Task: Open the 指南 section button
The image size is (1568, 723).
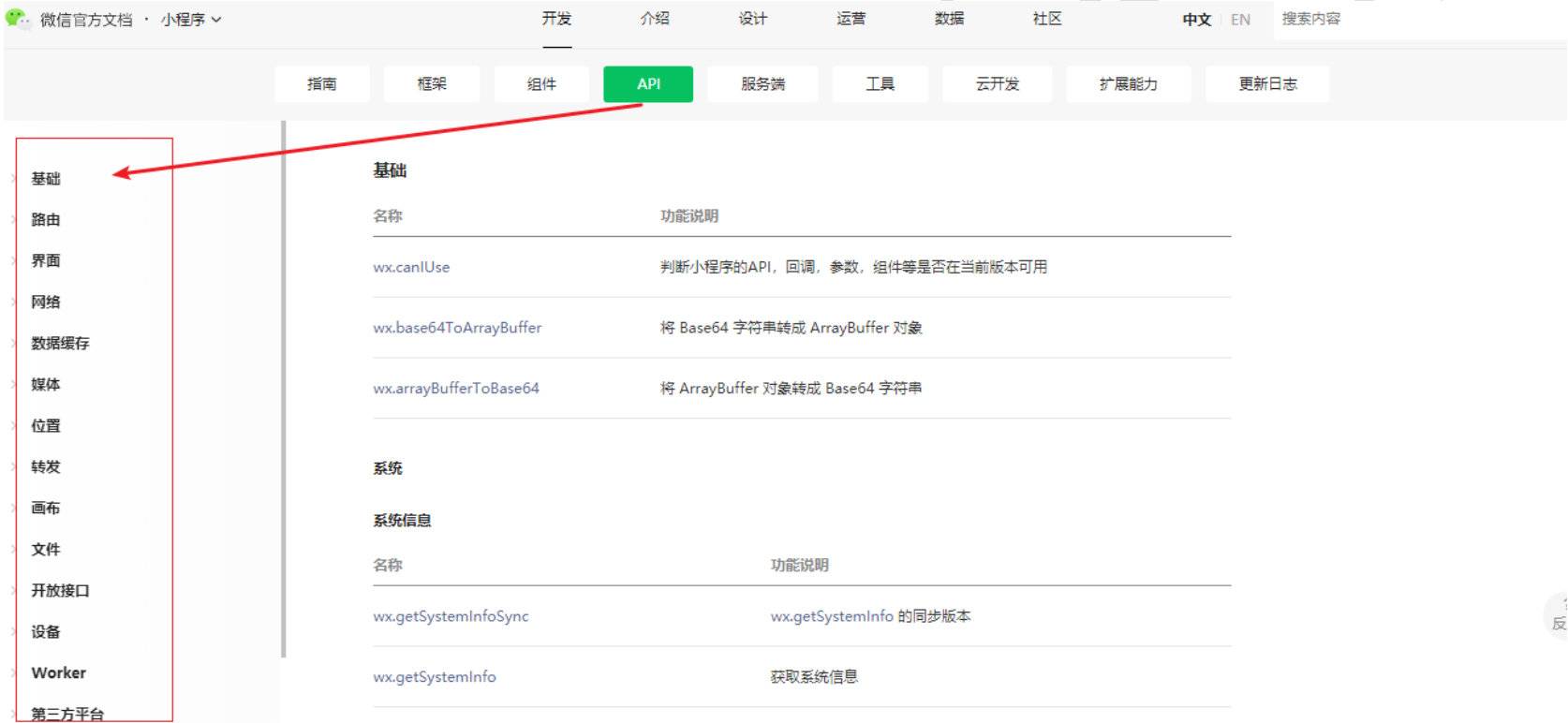Action: (322, 84)
